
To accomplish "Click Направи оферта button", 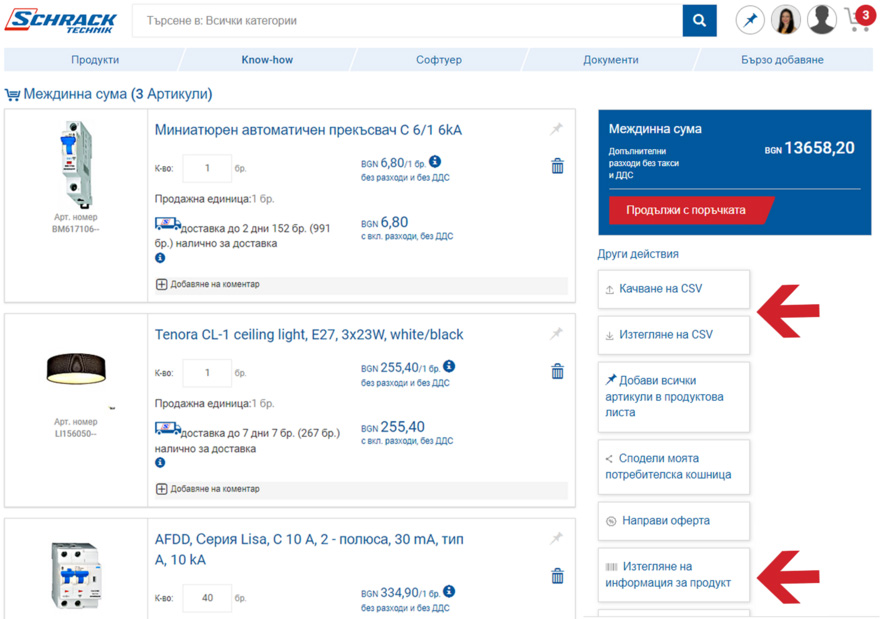I will coord(673,521).
